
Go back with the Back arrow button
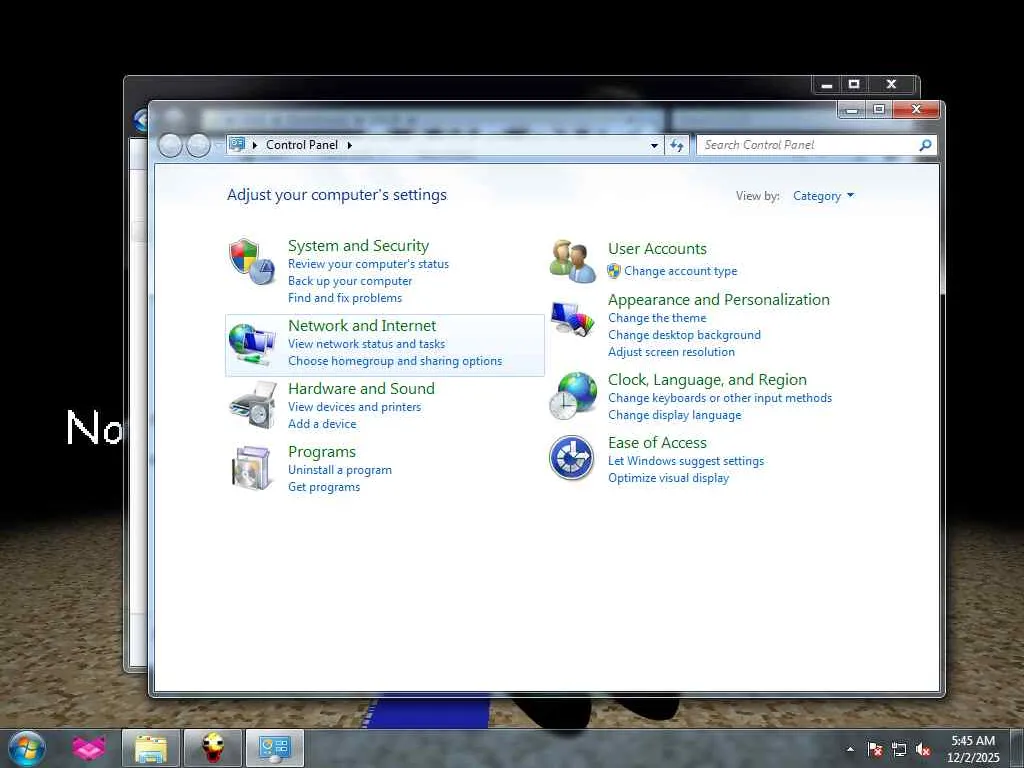(x=170, y=145)
